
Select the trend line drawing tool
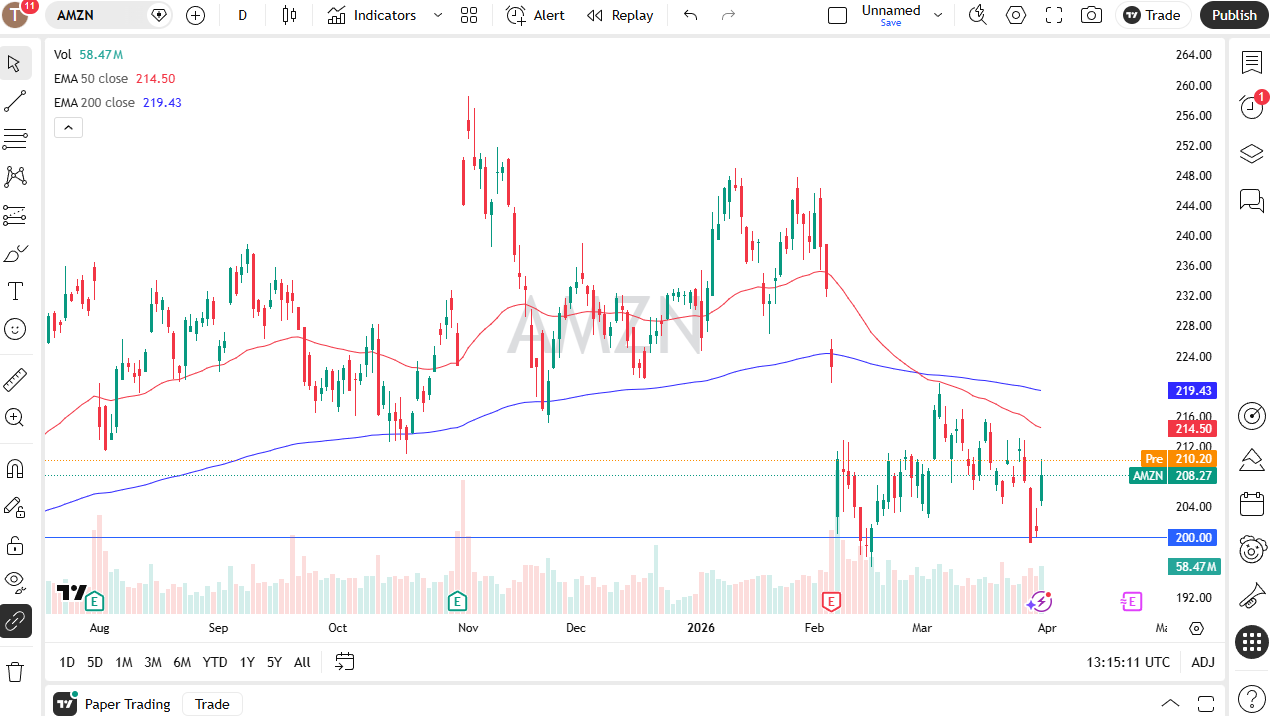(15, 101)
